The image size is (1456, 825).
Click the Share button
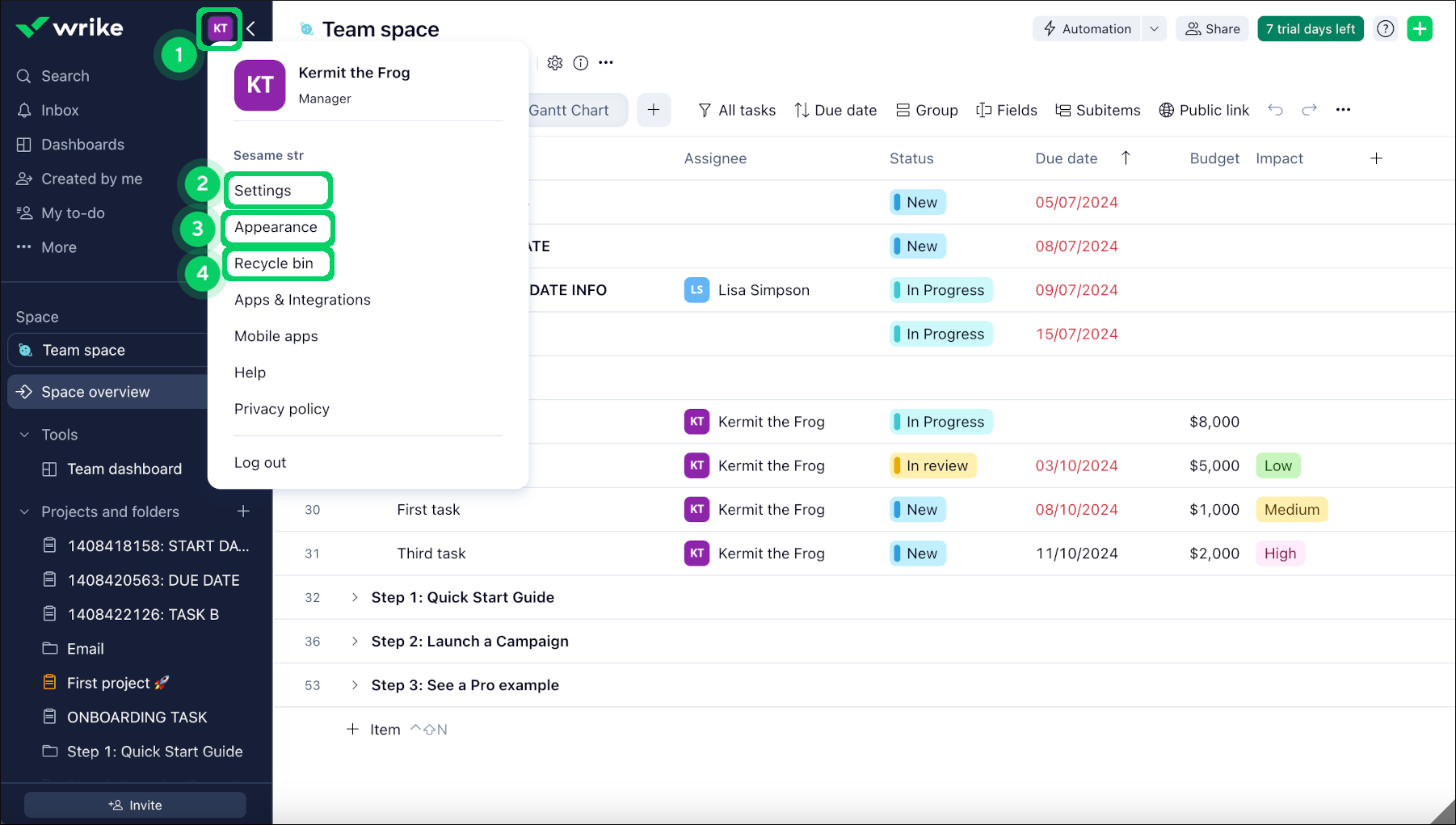coord(1211,29)
